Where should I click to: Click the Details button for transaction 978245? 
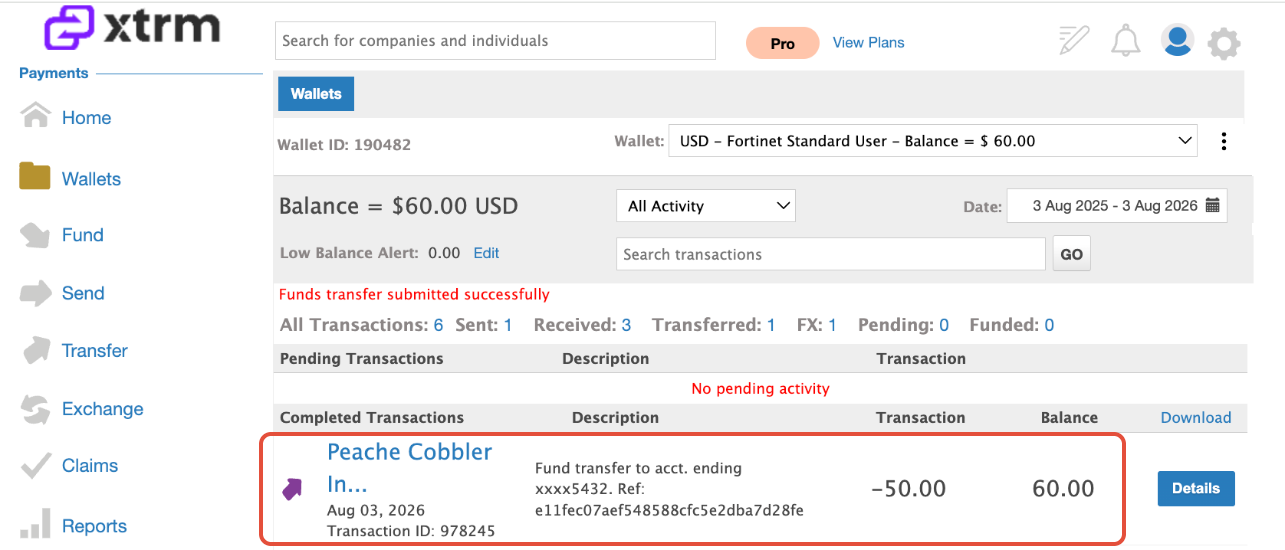pos(1196,489)
